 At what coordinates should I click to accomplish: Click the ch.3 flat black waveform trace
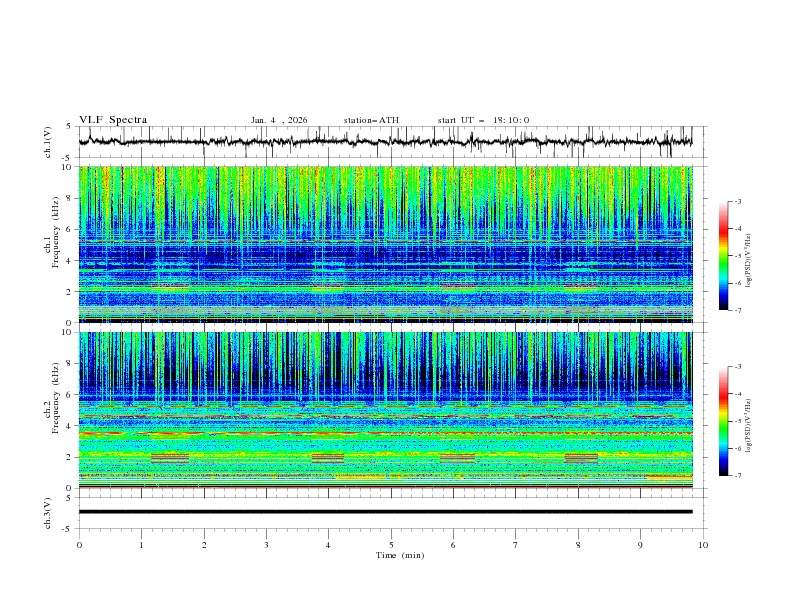[x=385, y=512]
